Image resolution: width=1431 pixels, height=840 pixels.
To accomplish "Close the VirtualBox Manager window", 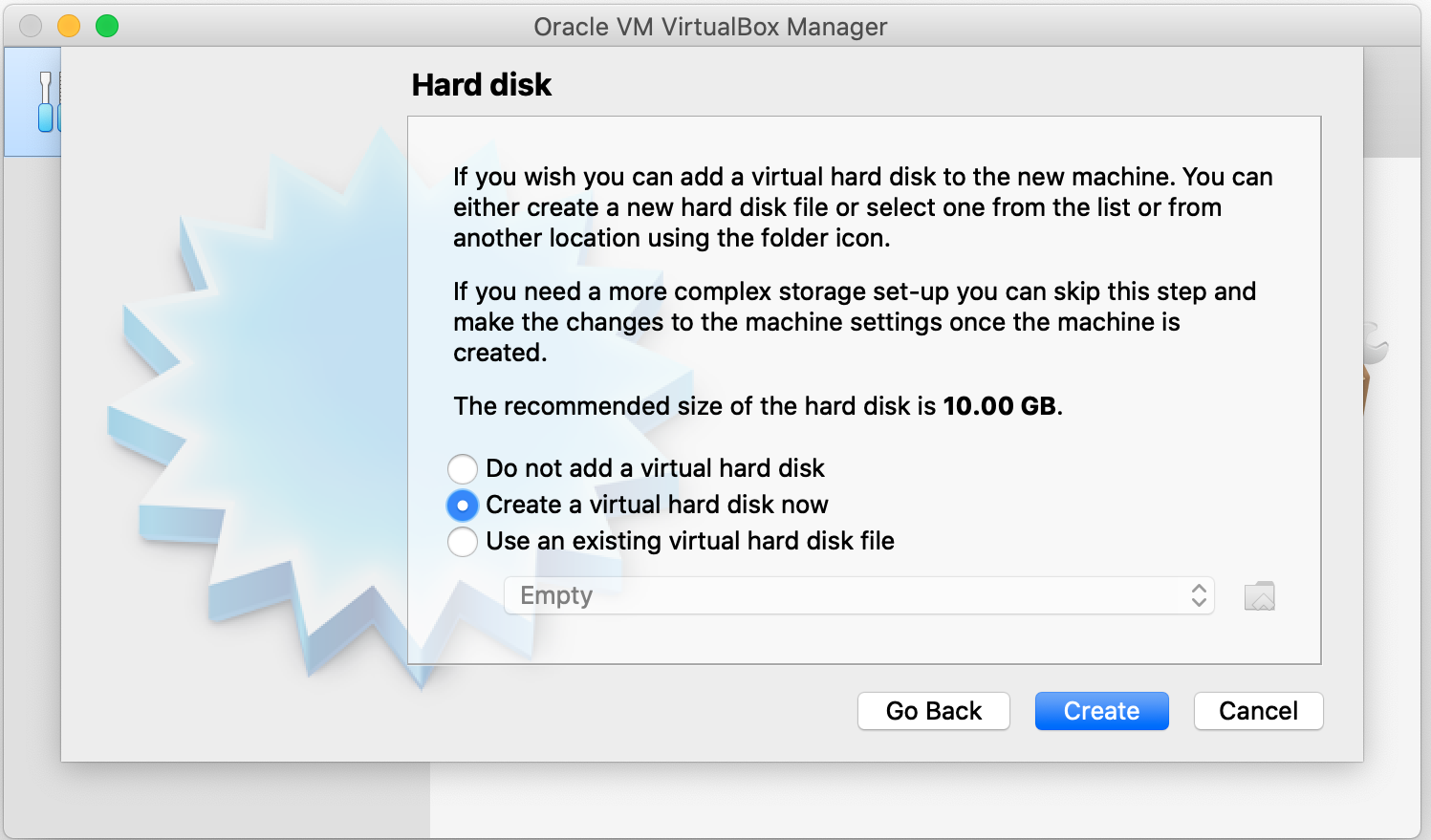I will (x=31, y=26).
